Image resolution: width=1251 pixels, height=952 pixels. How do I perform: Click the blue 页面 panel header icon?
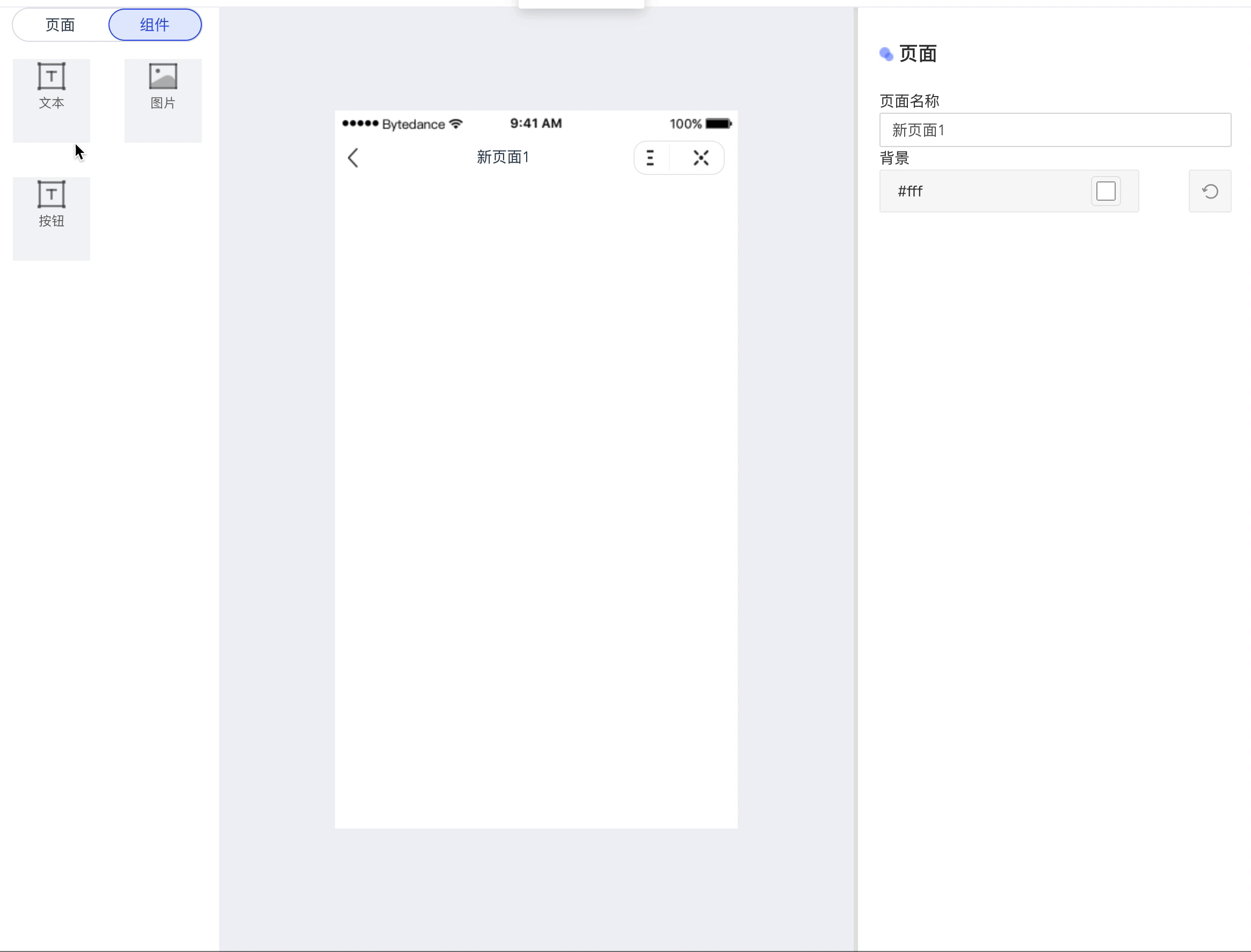click(886, 54)
